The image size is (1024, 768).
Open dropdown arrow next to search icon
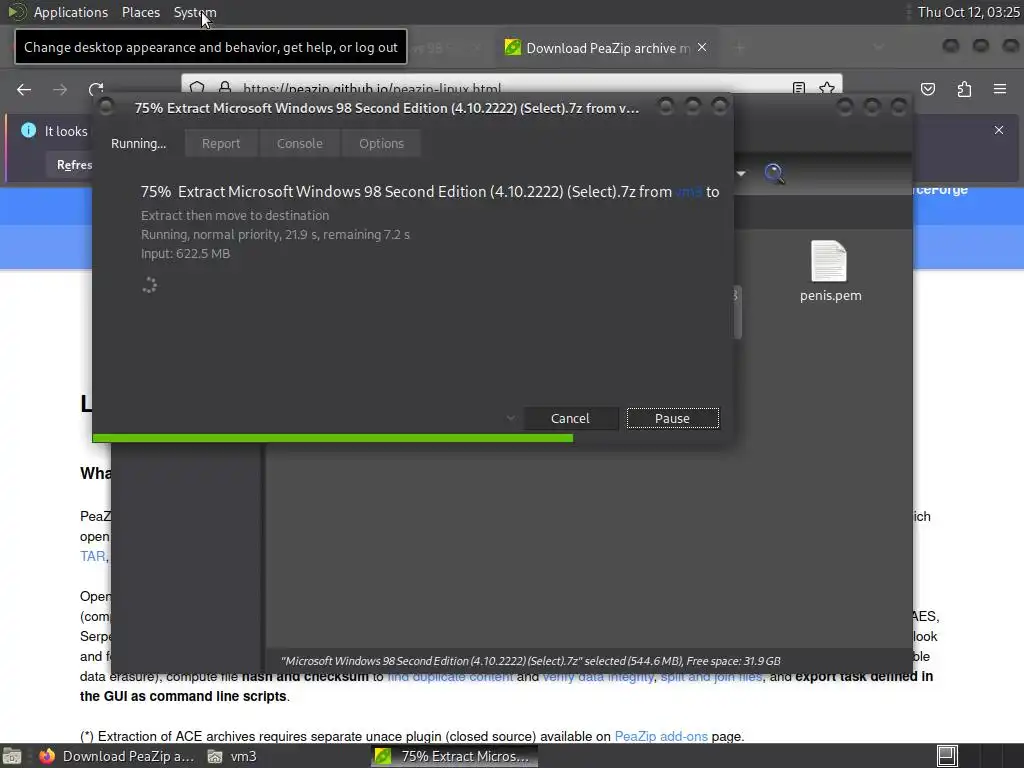(x=741, y=173)
